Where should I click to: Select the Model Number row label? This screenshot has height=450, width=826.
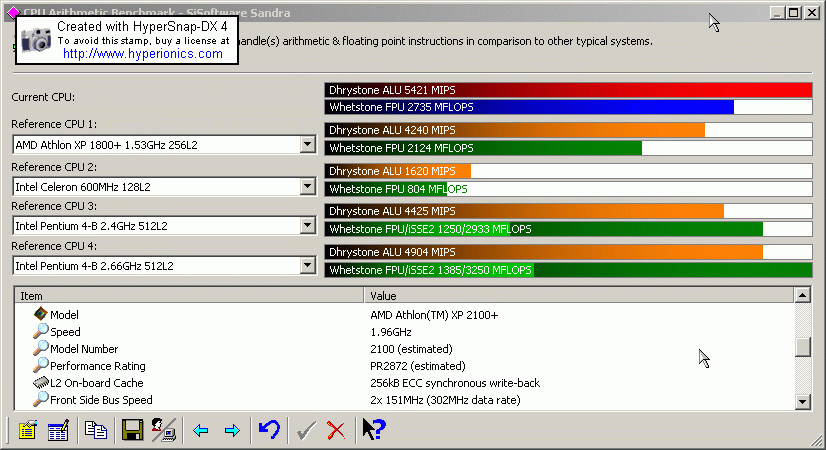[84, 349]
